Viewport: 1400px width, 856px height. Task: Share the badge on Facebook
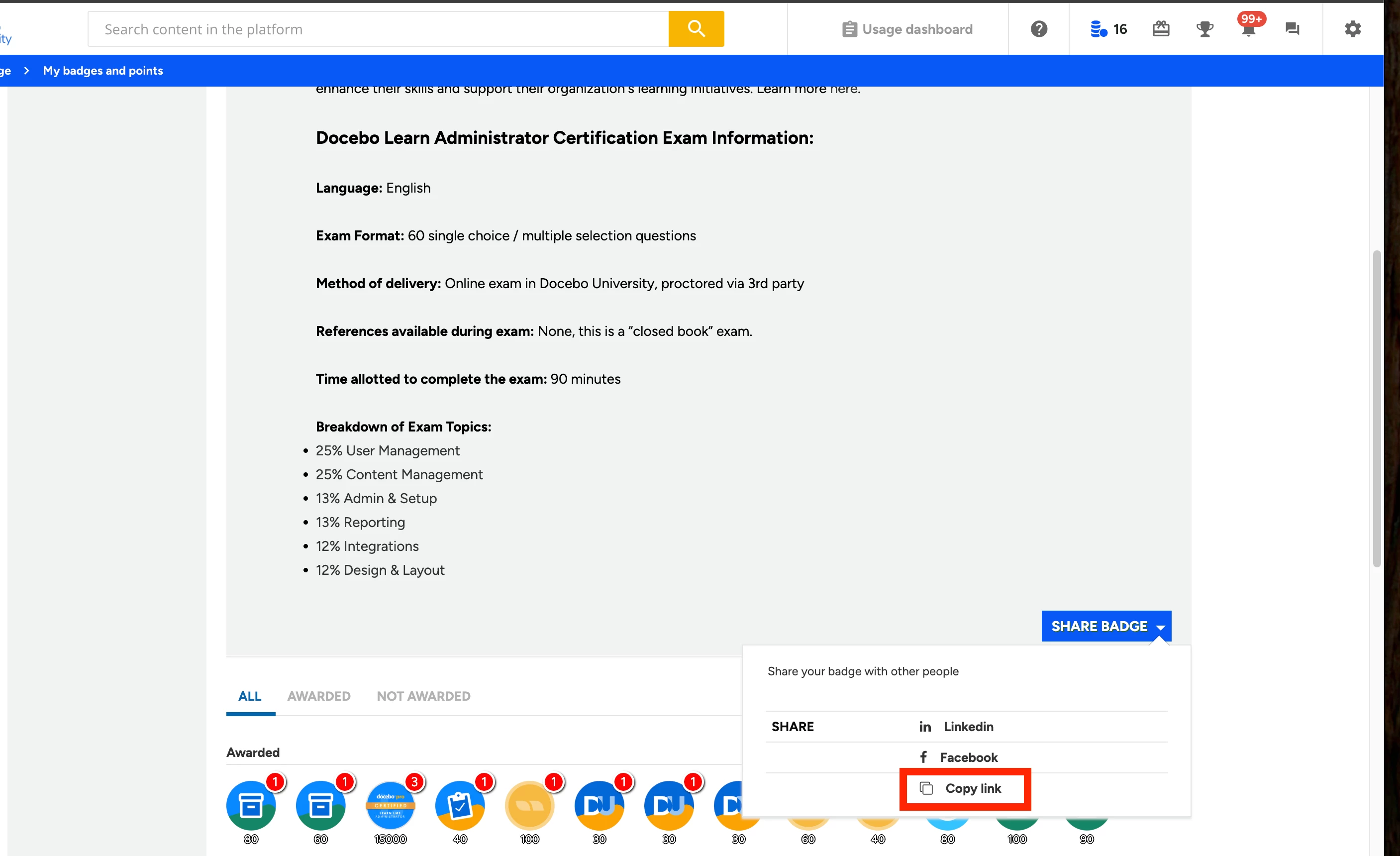pyautogui.click(x=968, y=757)
